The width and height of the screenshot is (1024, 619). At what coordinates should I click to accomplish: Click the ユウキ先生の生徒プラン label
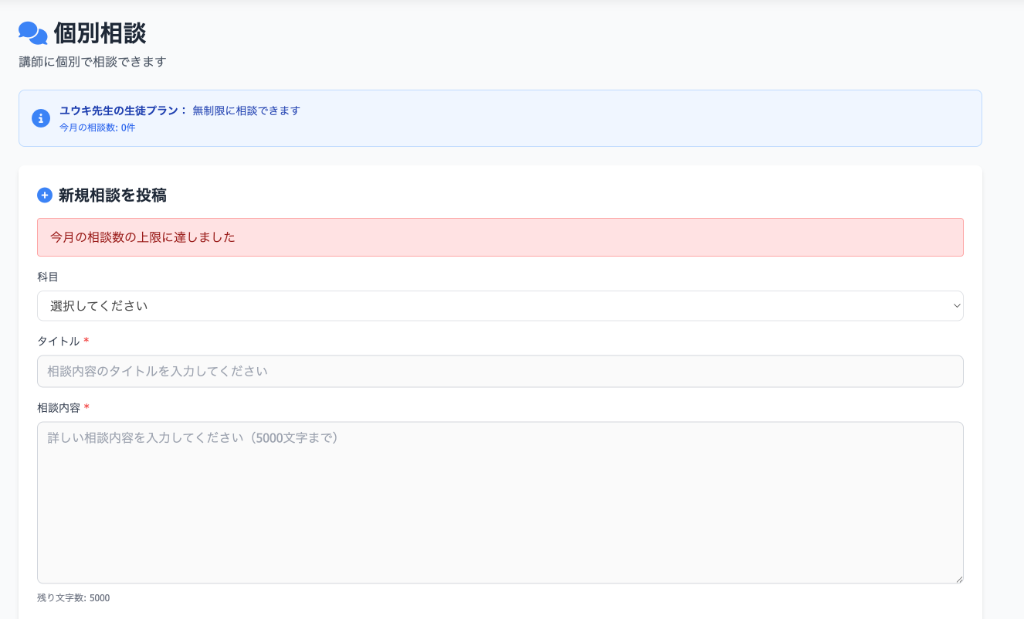(123, 110)
